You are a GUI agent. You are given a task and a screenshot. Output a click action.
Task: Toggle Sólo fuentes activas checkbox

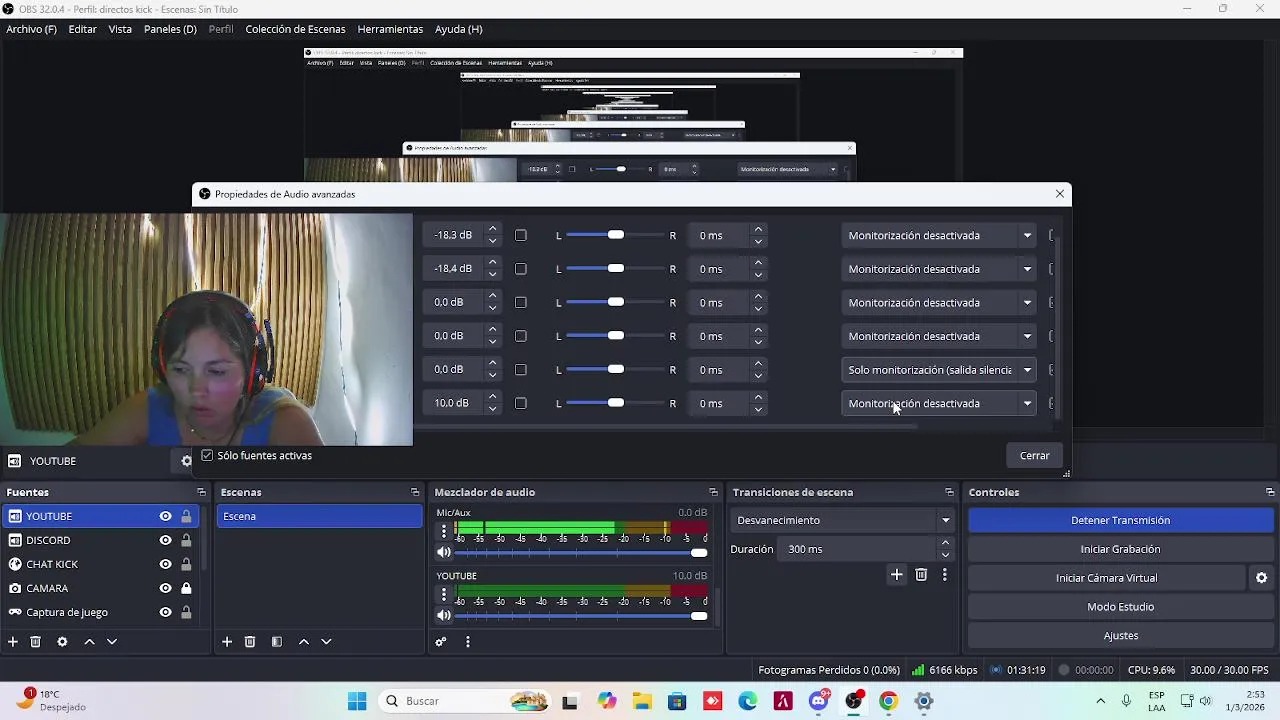click(x=207, y=455)
